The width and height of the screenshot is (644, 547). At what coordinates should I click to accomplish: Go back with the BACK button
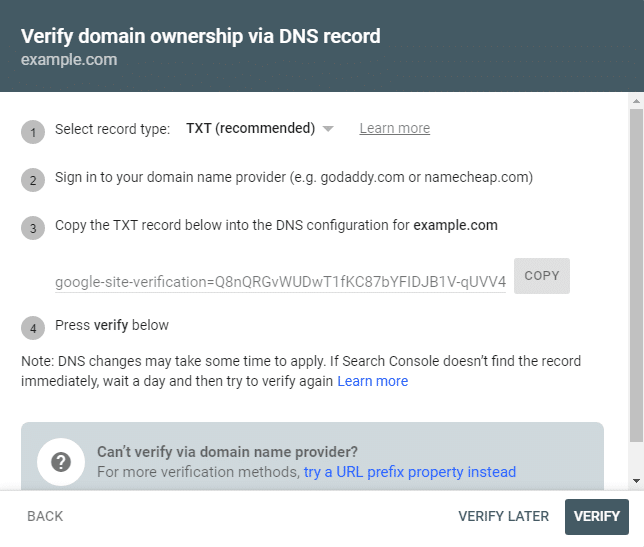point(45,517)
